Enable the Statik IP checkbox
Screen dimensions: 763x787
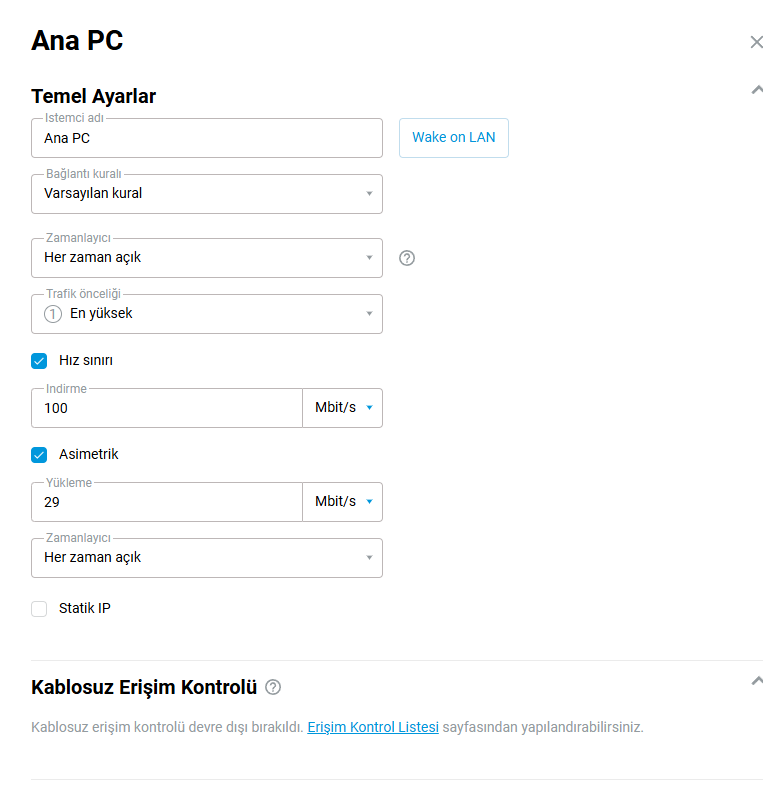(x=39, y=609)
